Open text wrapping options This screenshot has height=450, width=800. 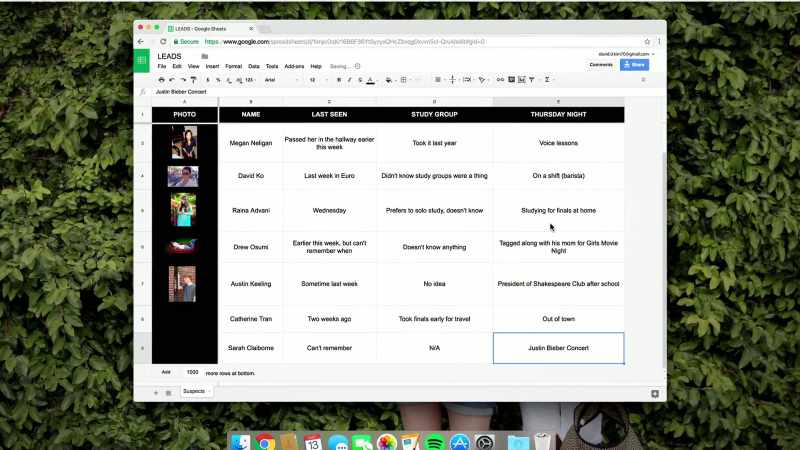pos(467,80)
